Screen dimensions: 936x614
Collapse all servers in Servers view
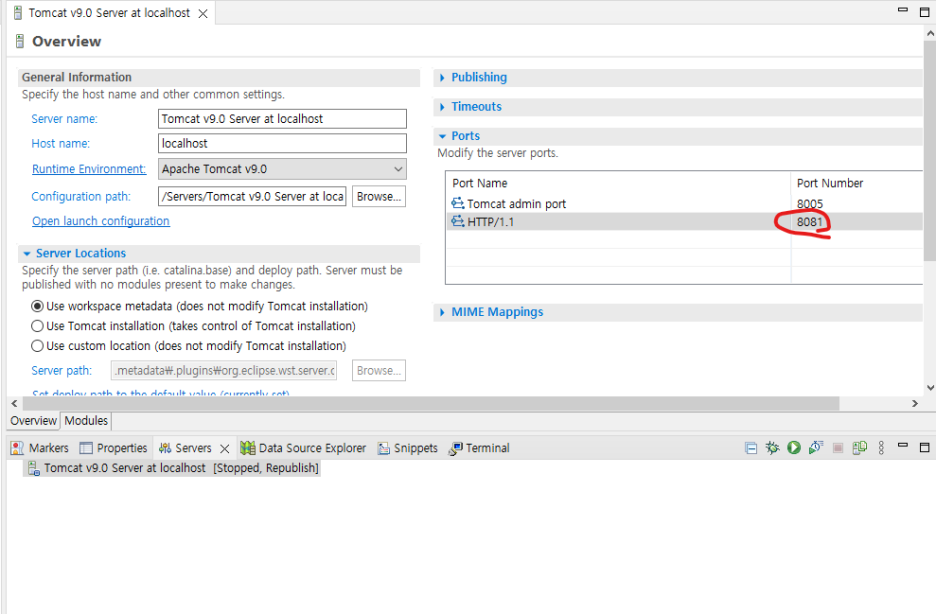coord(751,448)
